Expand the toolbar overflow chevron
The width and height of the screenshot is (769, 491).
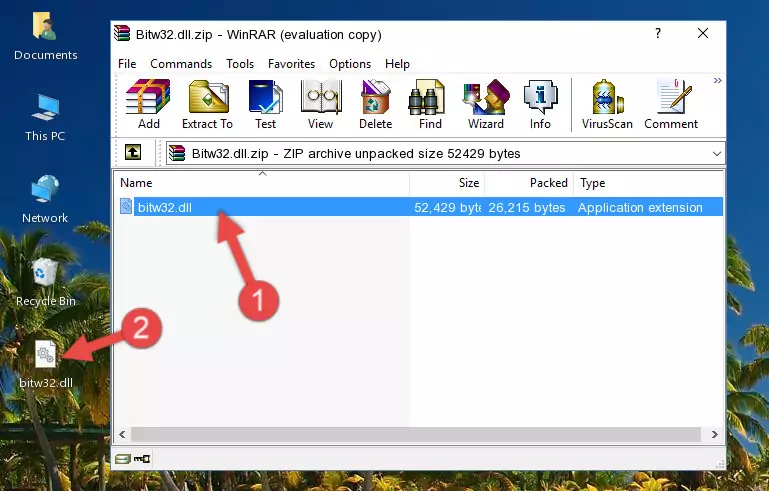coord(718,80)
